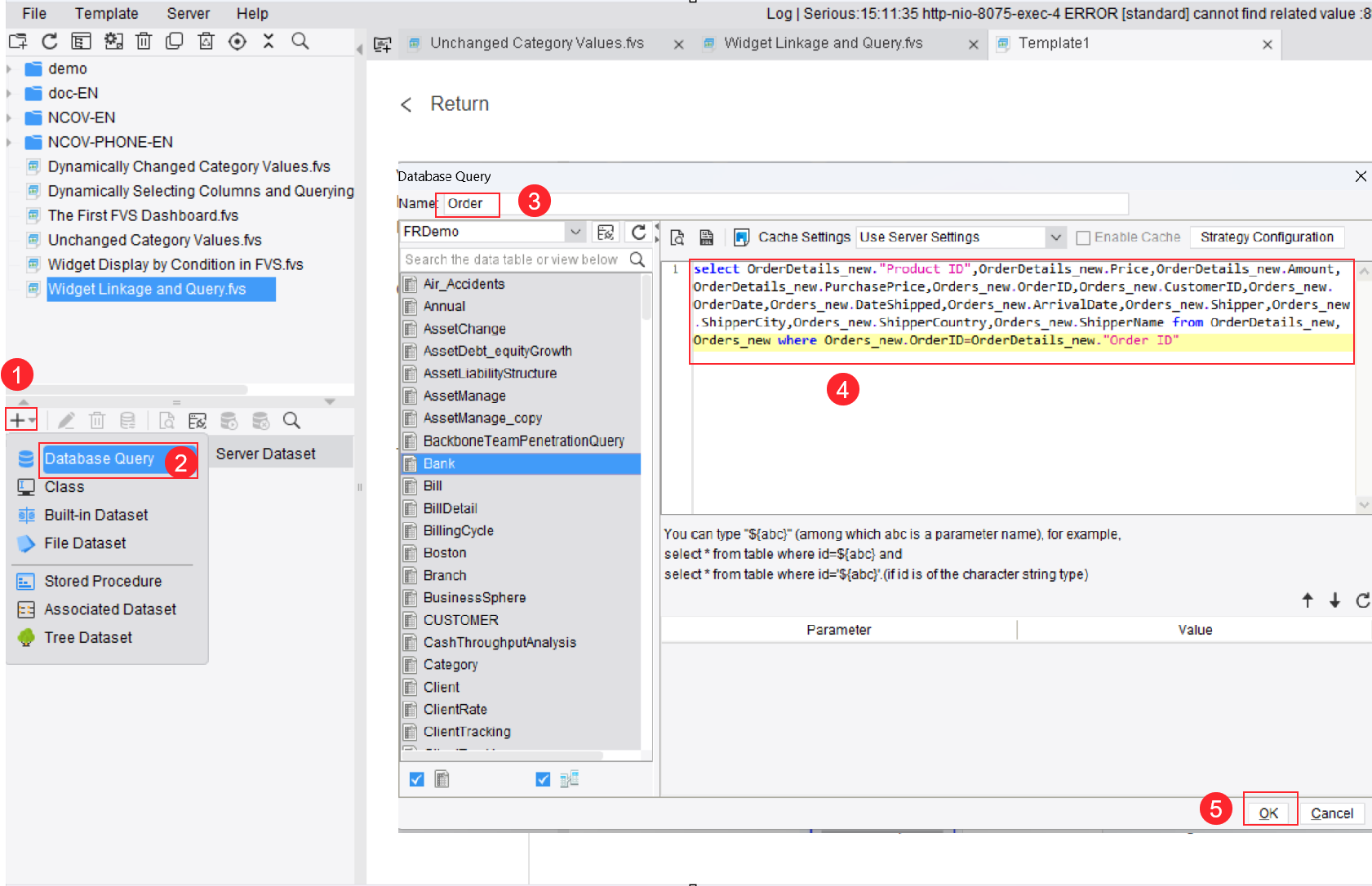
Task: Locate the current template with the target icon
Action: pyautogui.click(x=238, y=42)
